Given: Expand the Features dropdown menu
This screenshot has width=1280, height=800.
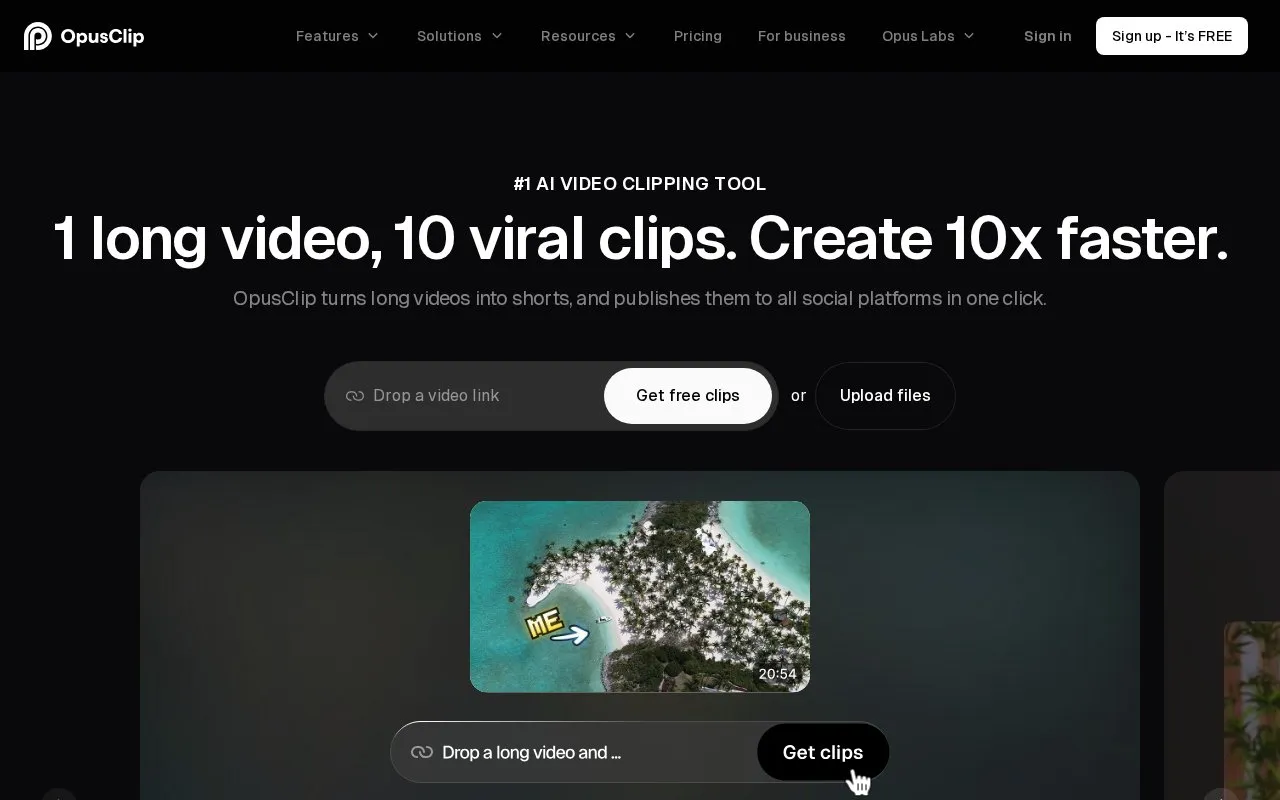Looking at the screenshot, I should click(x=338, y=36).
